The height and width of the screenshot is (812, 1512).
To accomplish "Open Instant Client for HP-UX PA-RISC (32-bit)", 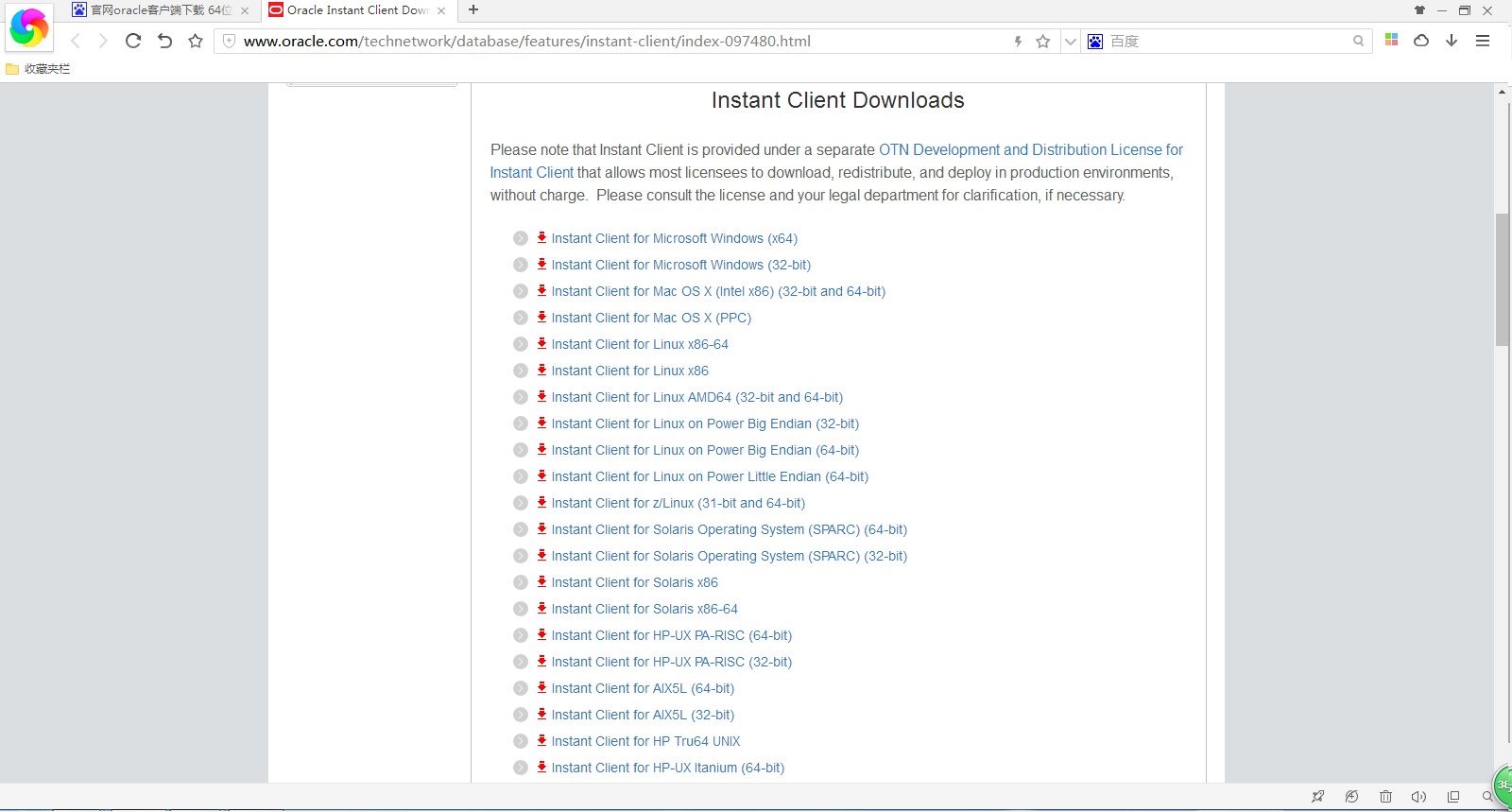I will click(672, 662).
